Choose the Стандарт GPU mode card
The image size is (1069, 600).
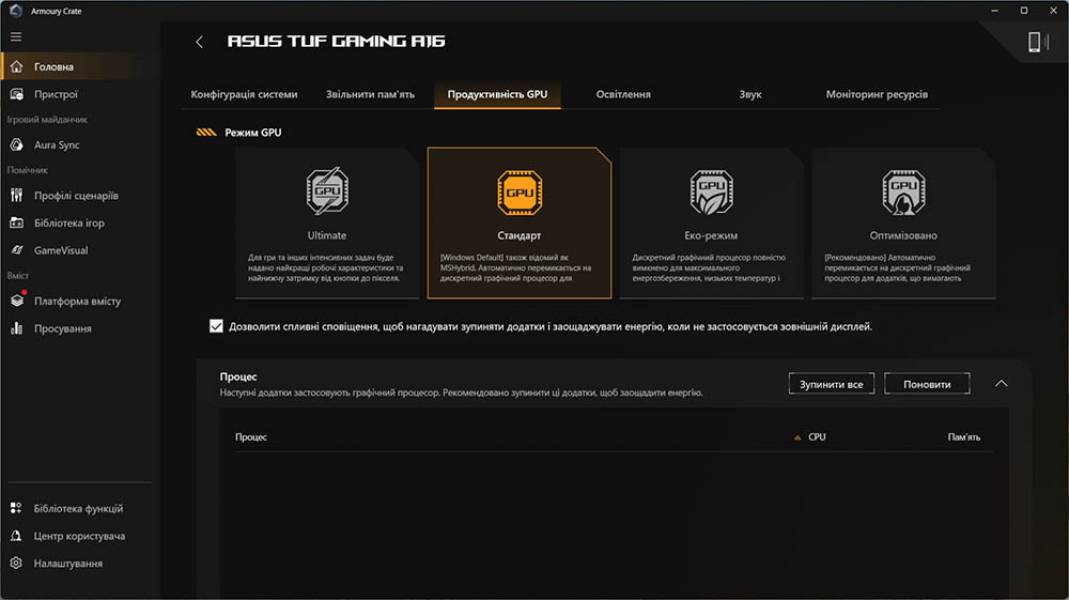coord(519,223)
